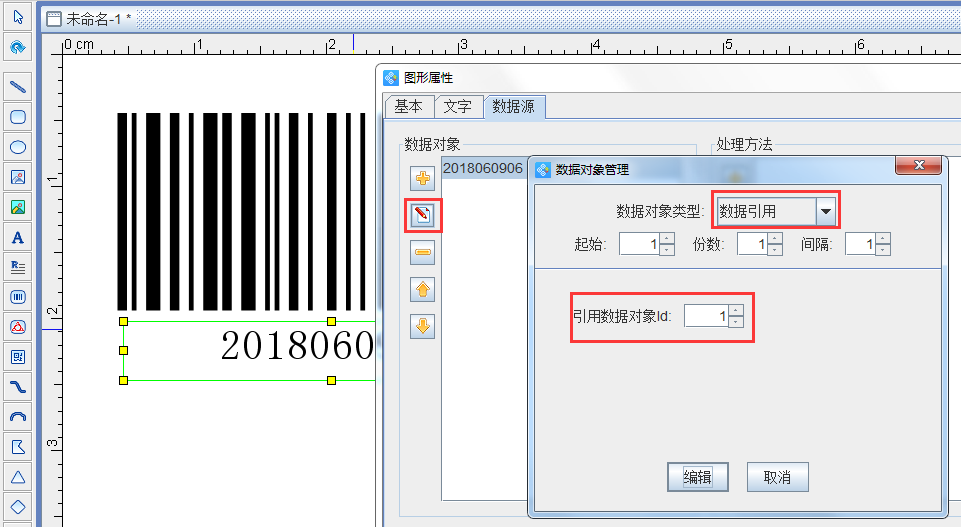Viewport: 961px width, 527px height.
Task: Move data object up with arrow icon
Action: [x=423, y=289]
